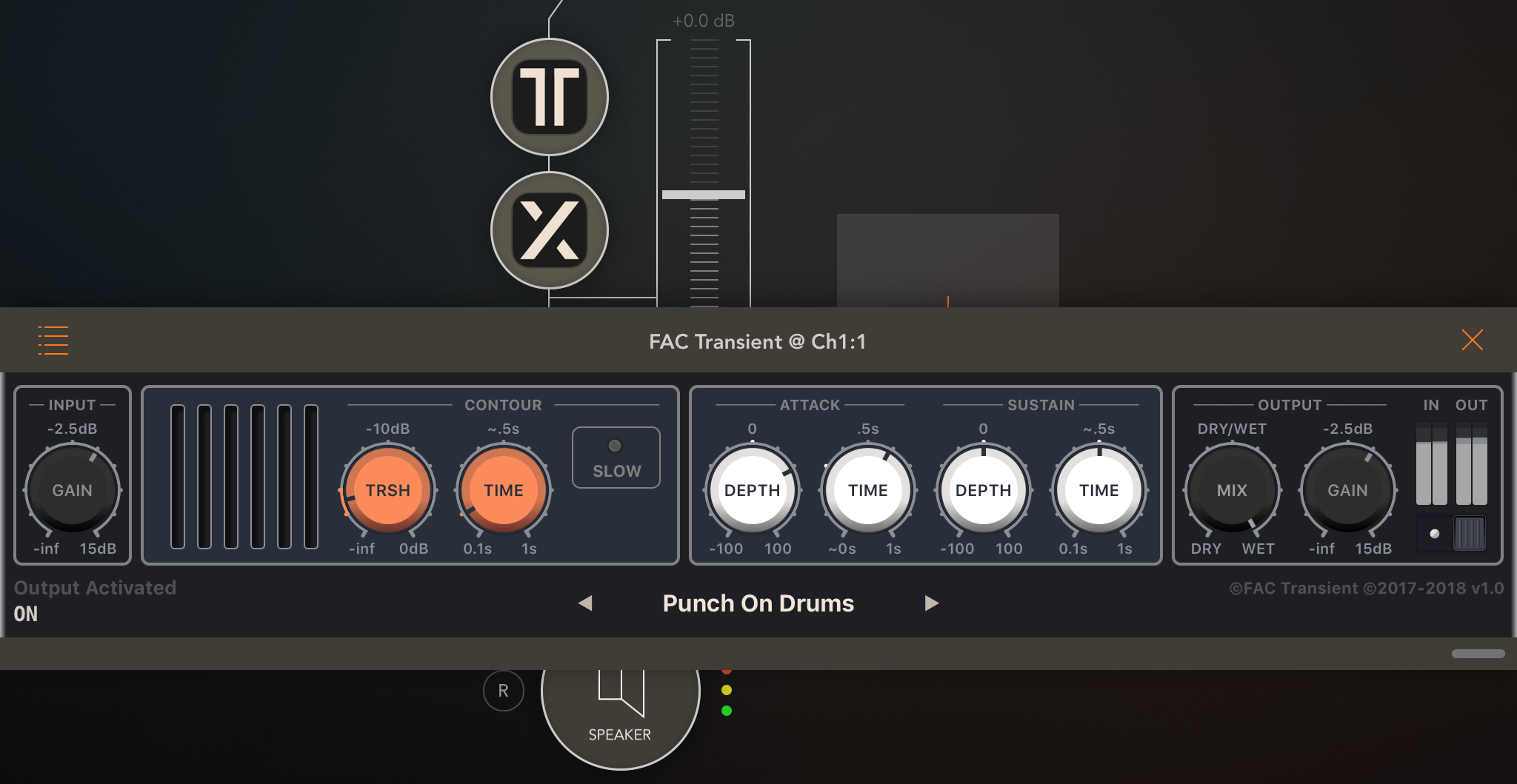Viewport: 1517px width, 784px height.
Task: Click the orange TRSH threshold knob
Action: tap(388, 490)
